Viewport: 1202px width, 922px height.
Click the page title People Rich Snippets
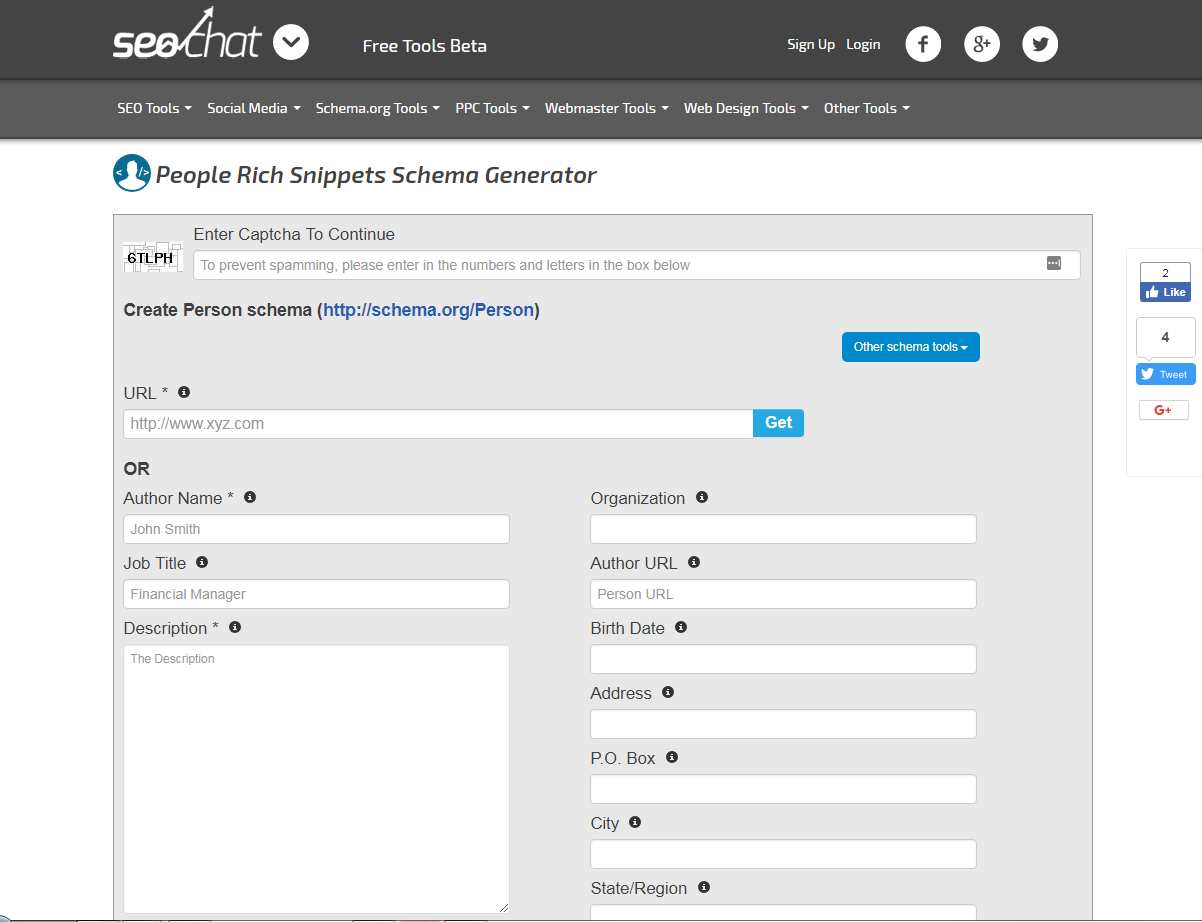(376, 175)
